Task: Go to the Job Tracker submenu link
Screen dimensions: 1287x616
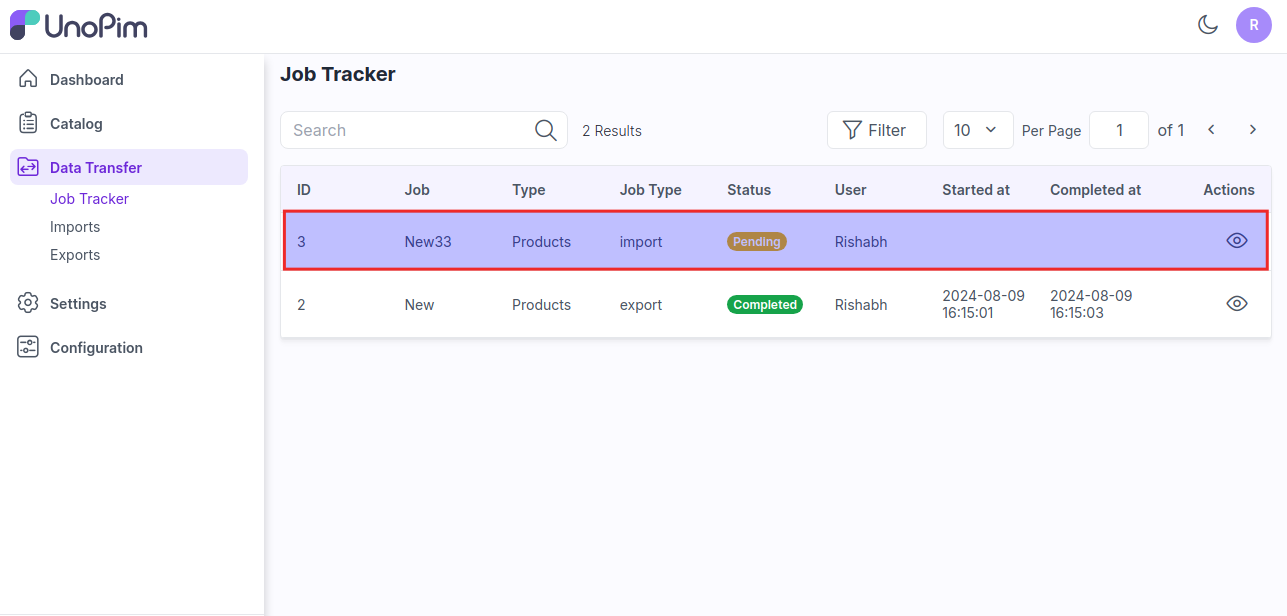Action: [89, 199]
